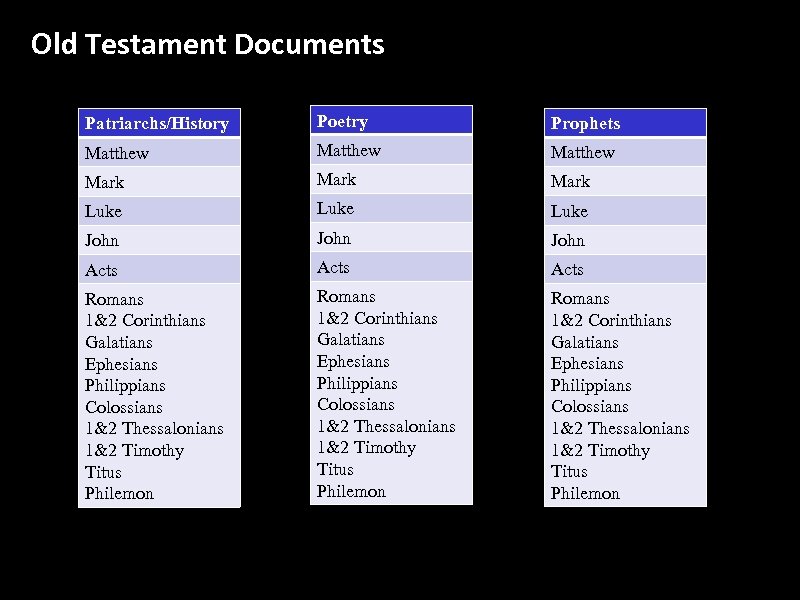Image resolution: width=800 pixels, height=600 pixels.
Task: Click Titus in the Prophets table
Action: coord(569,471)
